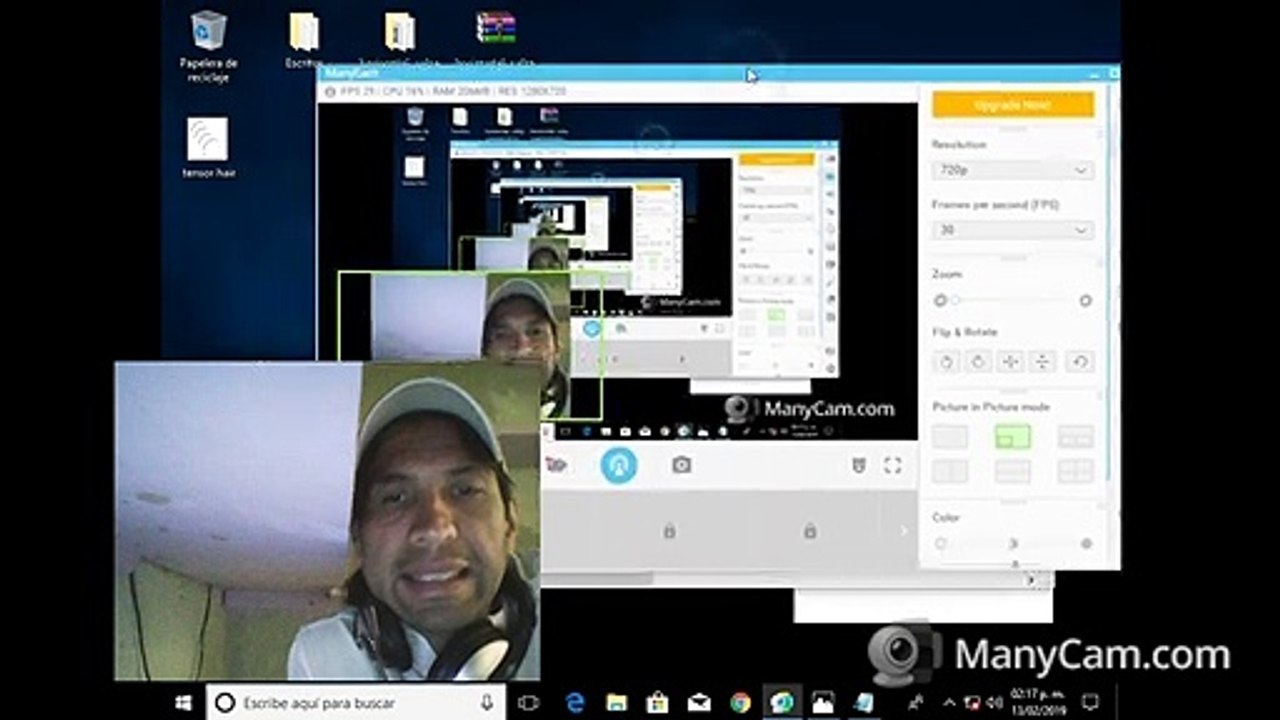Reset flip and rotate settings
This screenshot has height=720, width=1280.
[x=1079, y=362]
